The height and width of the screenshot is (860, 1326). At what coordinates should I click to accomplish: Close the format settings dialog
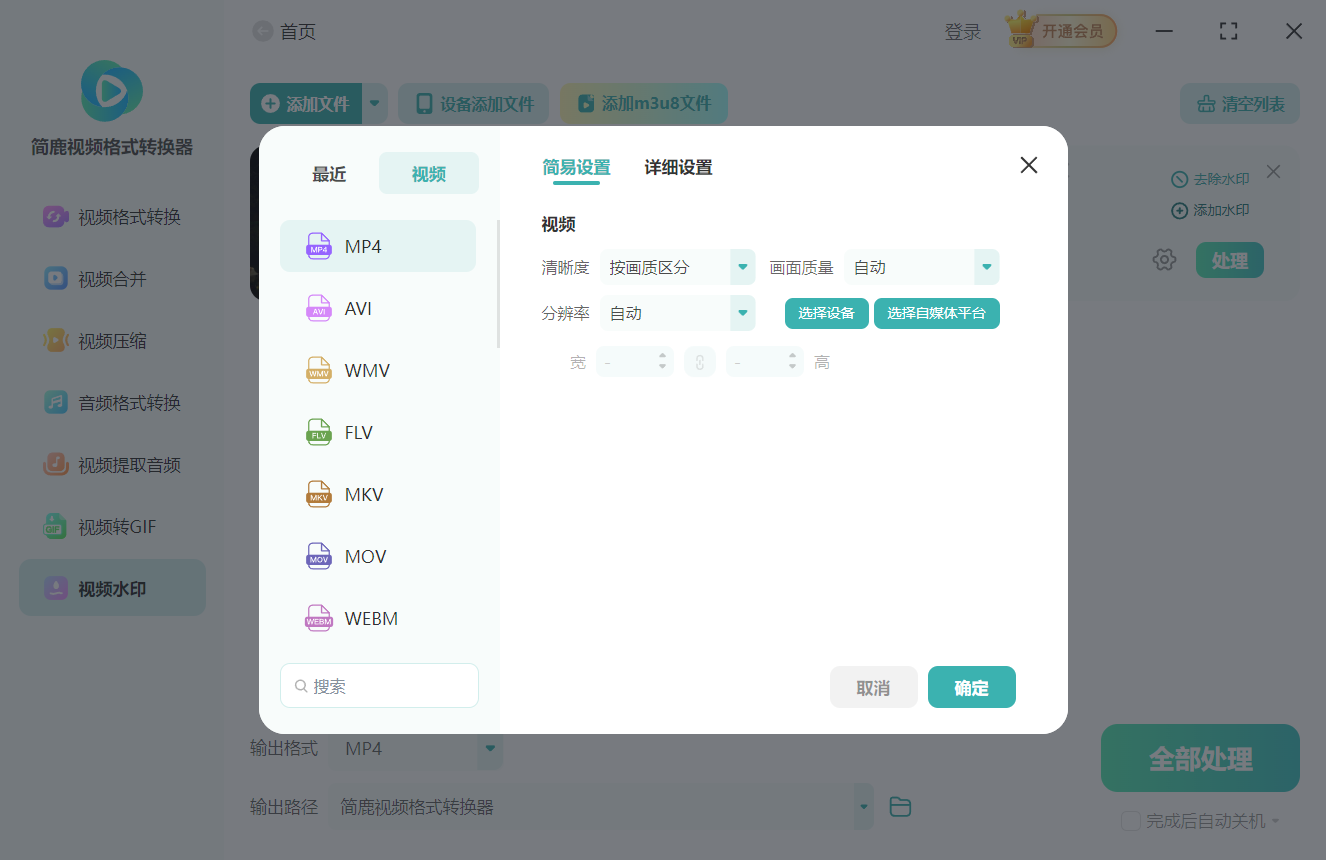click(x=1029, y=165)
